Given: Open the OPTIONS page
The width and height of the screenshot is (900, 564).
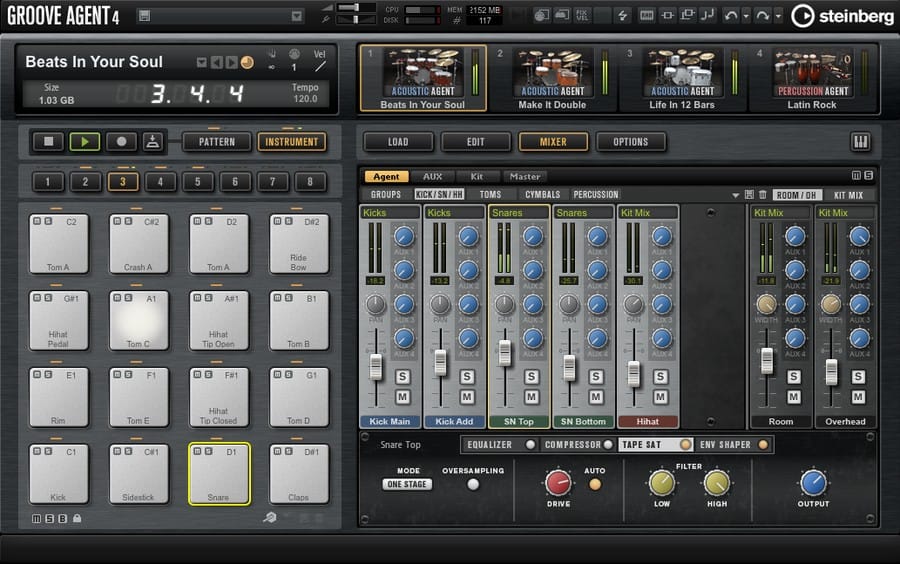Looking at the screenshot, I should coord(631,142).
